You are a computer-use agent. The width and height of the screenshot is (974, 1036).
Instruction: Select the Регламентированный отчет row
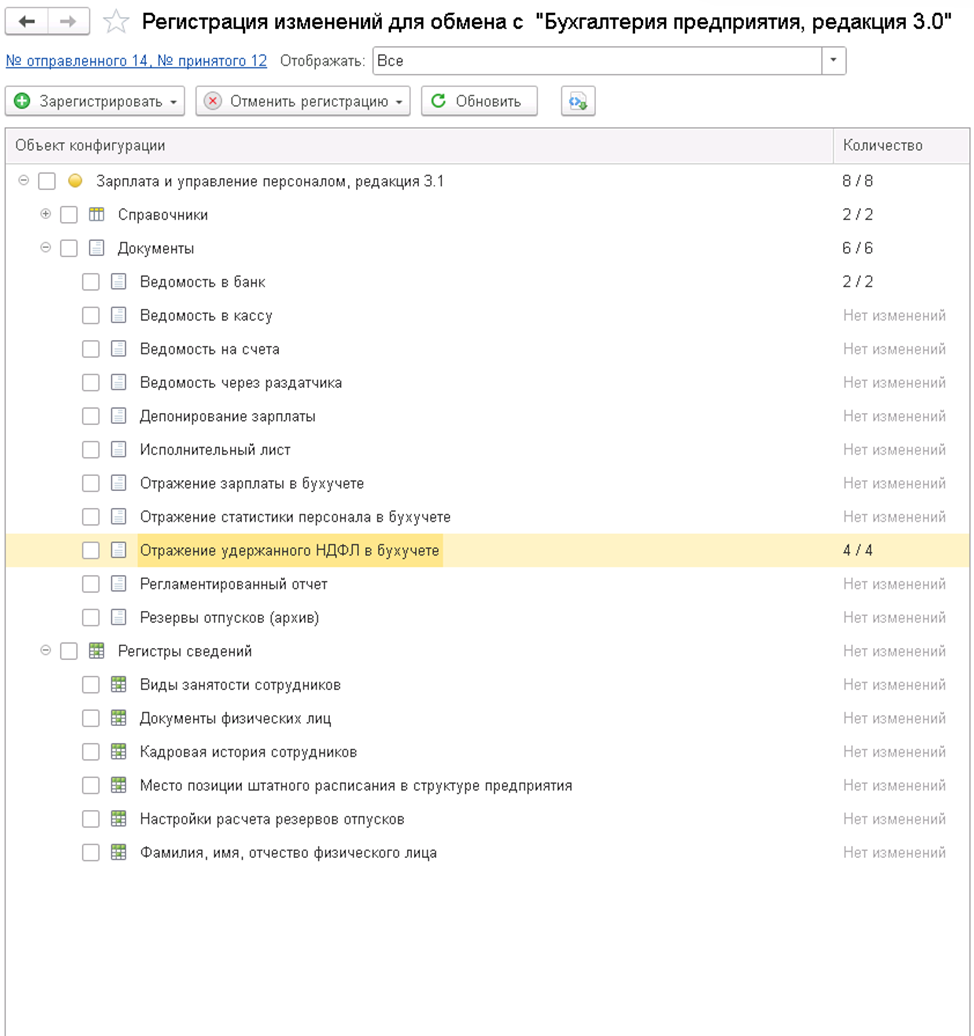pos(488,584)
